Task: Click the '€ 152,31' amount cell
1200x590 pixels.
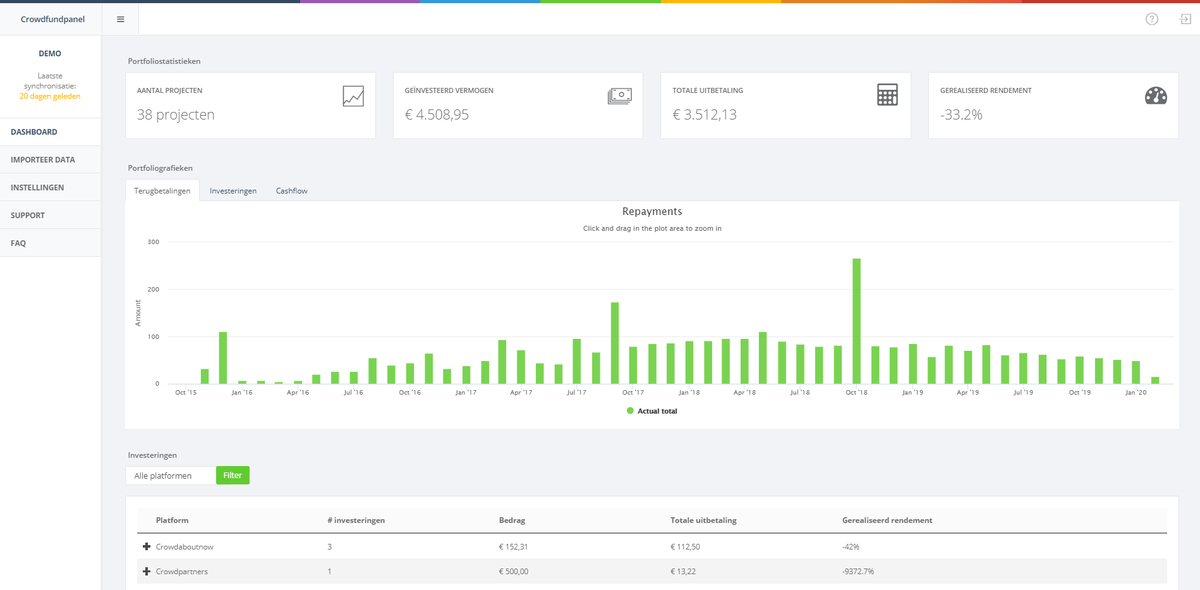Action: tap(514, 547)
